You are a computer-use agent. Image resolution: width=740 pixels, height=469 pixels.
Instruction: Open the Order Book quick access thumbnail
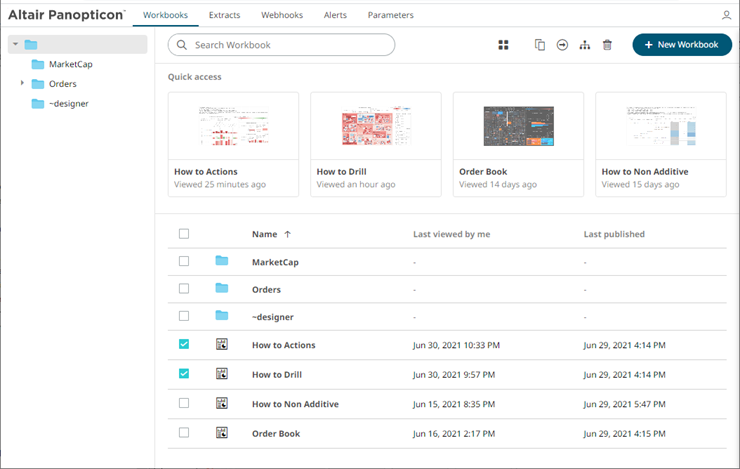(518, 128)
